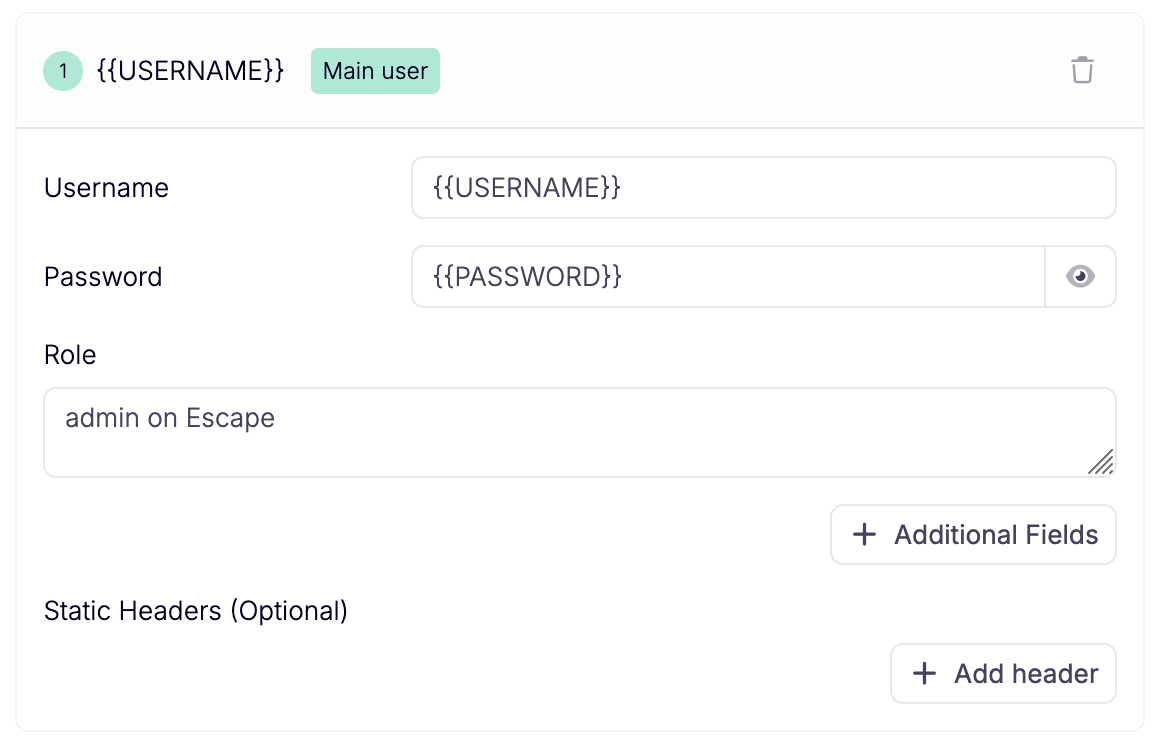Click the number 1 user badge
This screenshot has height=748, width=1166.
(63, 71)
